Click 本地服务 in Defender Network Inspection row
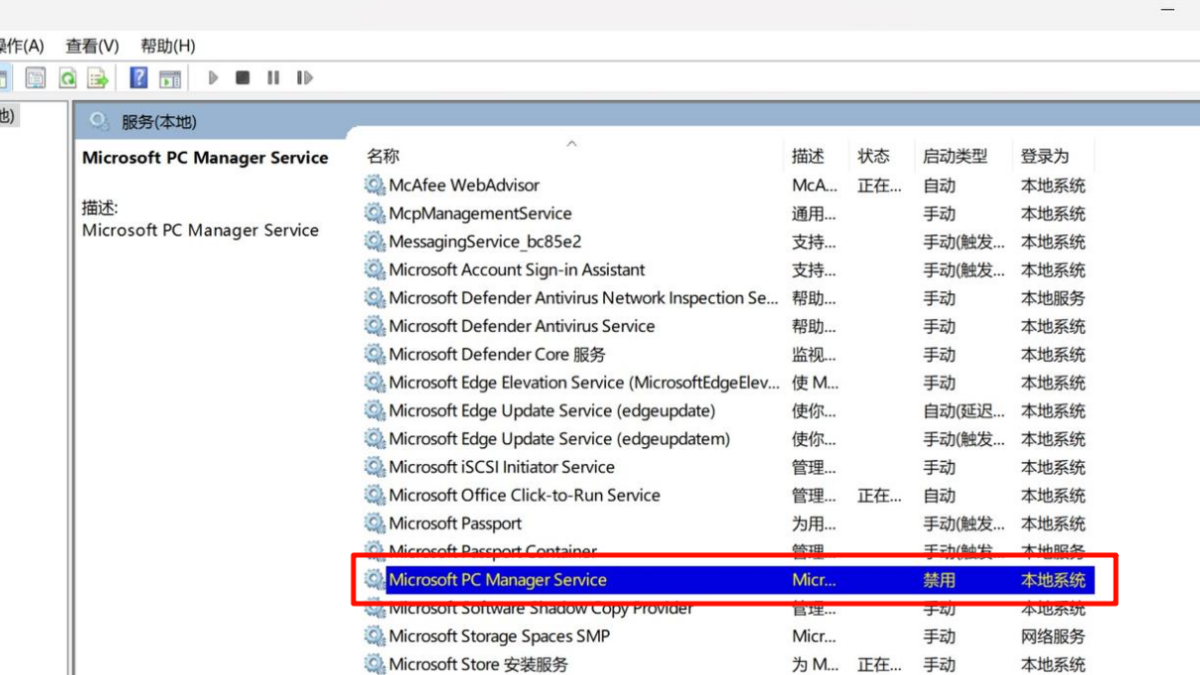Image resolution: width=1200 pixels, height=675 pixels. (x=1053, y=298)
